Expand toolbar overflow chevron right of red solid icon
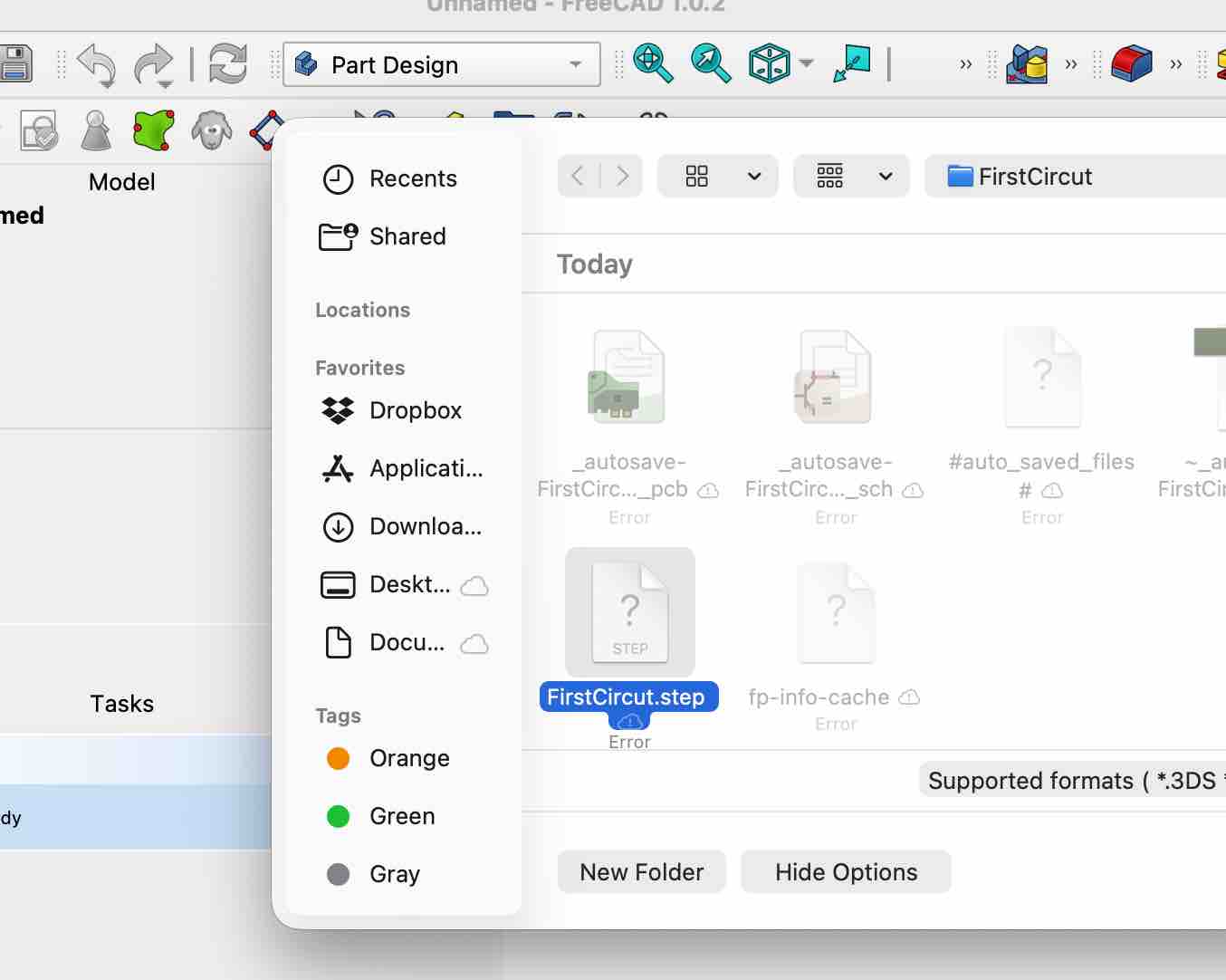The image size is (1226, 980). 1176,64
